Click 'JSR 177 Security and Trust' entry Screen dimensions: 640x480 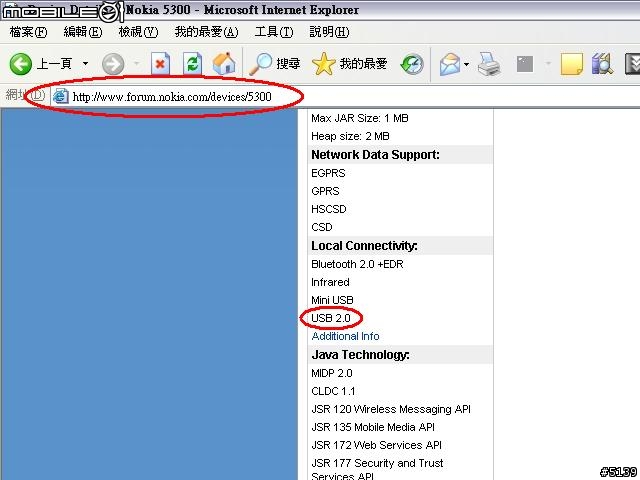tap(377, 463)
